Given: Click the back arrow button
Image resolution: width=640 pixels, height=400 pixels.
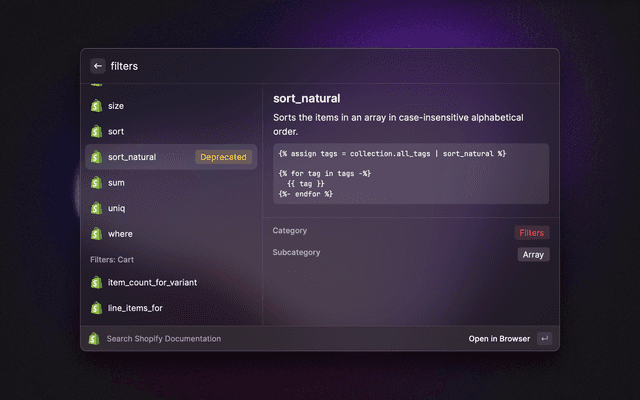Looking at the screenshot, I should tap(98, 66).
